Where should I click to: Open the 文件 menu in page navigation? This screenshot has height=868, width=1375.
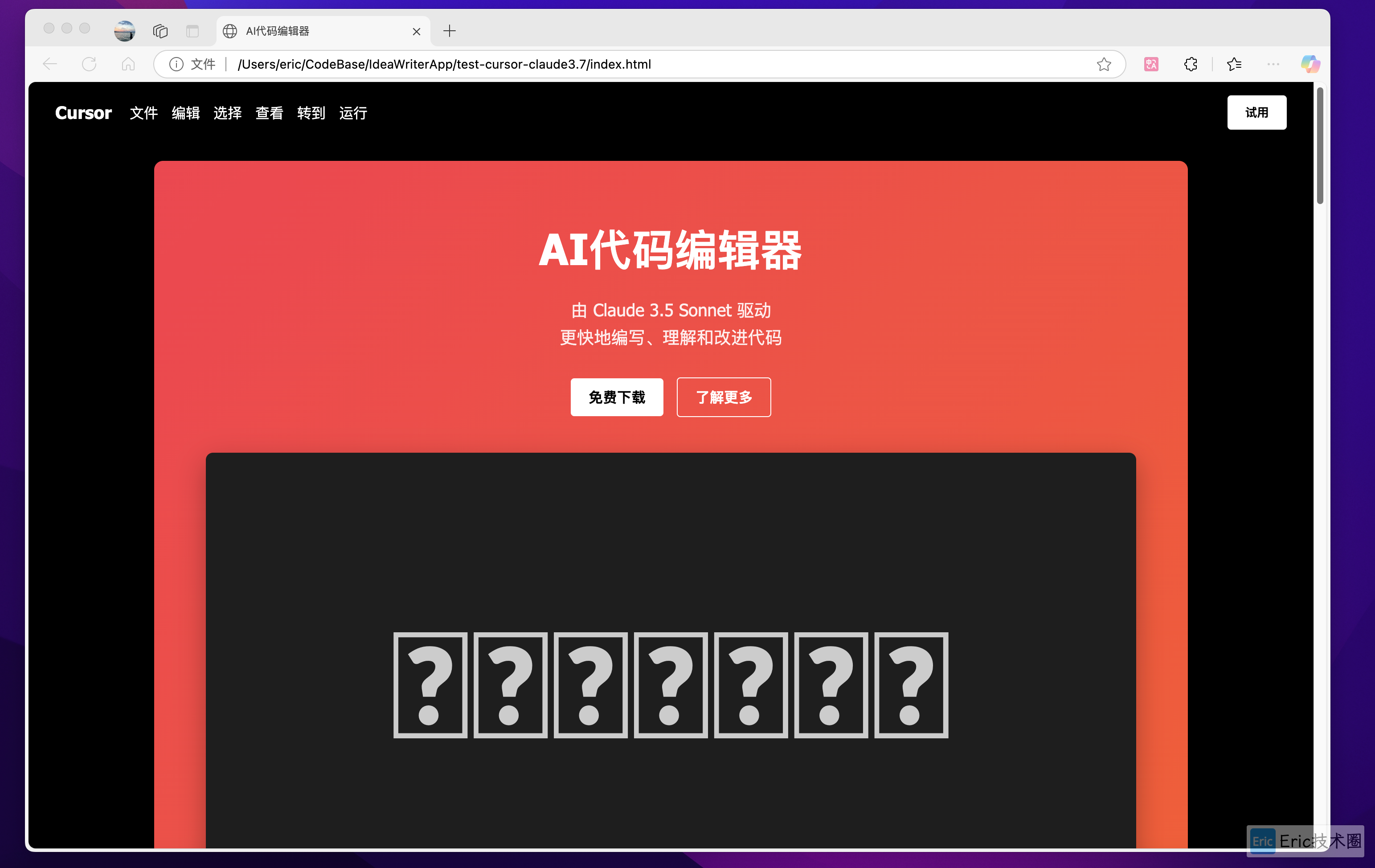pyautogui.click(x=144, y=113)
